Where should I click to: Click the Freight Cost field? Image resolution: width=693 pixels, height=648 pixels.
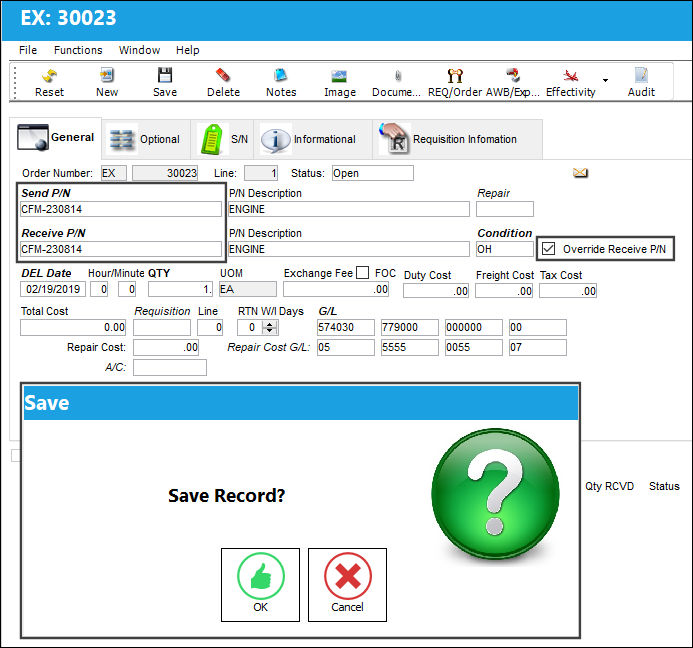(x=504, y=290)
